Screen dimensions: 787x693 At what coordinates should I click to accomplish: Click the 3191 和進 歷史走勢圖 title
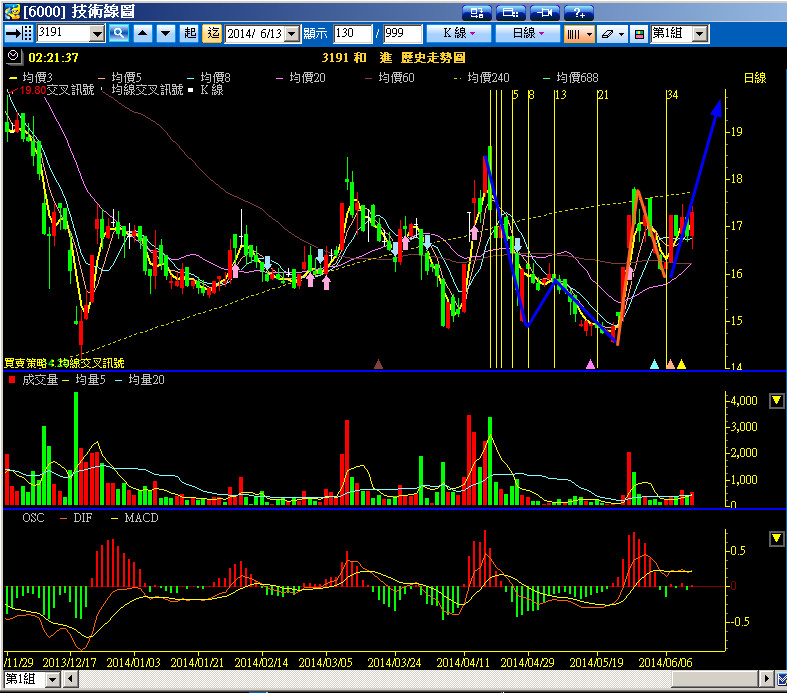[394, 58]
